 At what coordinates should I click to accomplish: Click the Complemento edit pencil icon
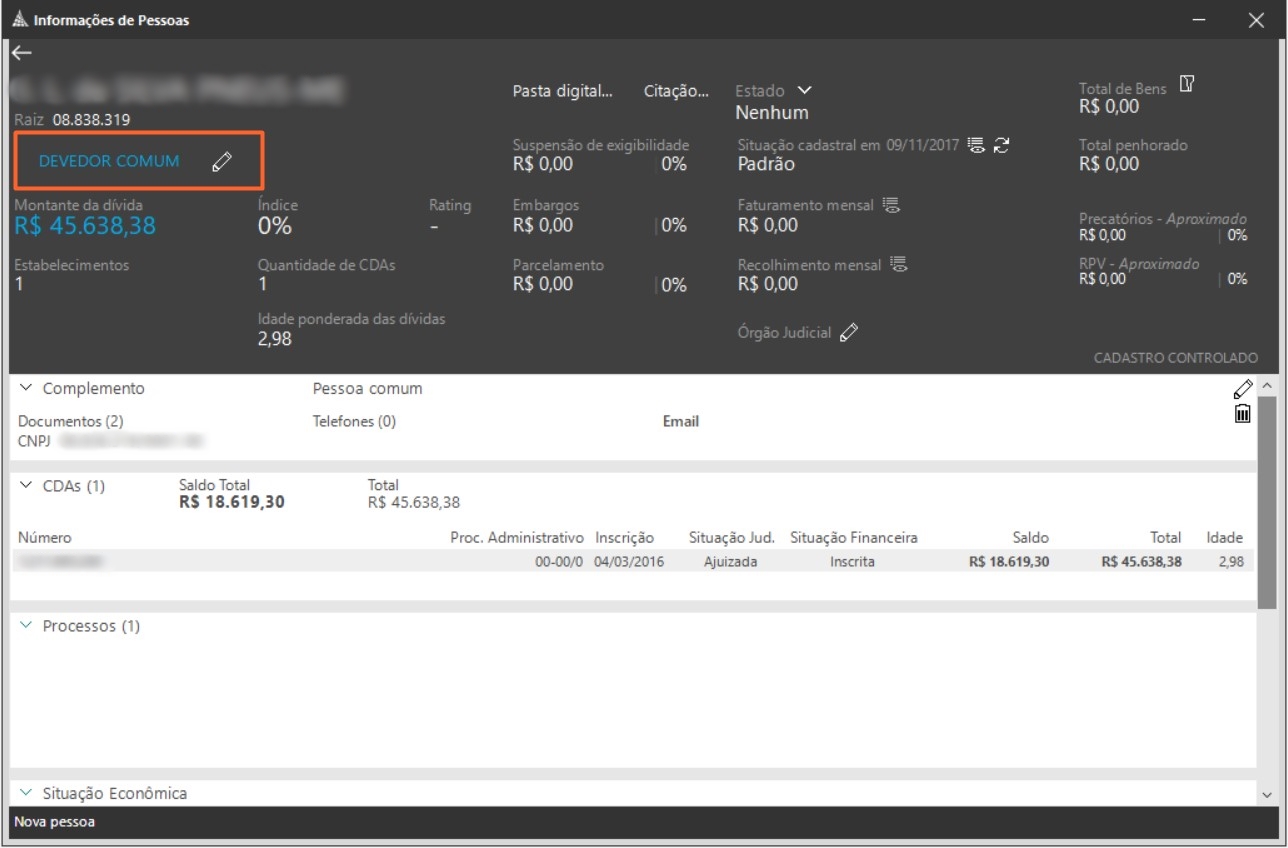coord(1243,389)
